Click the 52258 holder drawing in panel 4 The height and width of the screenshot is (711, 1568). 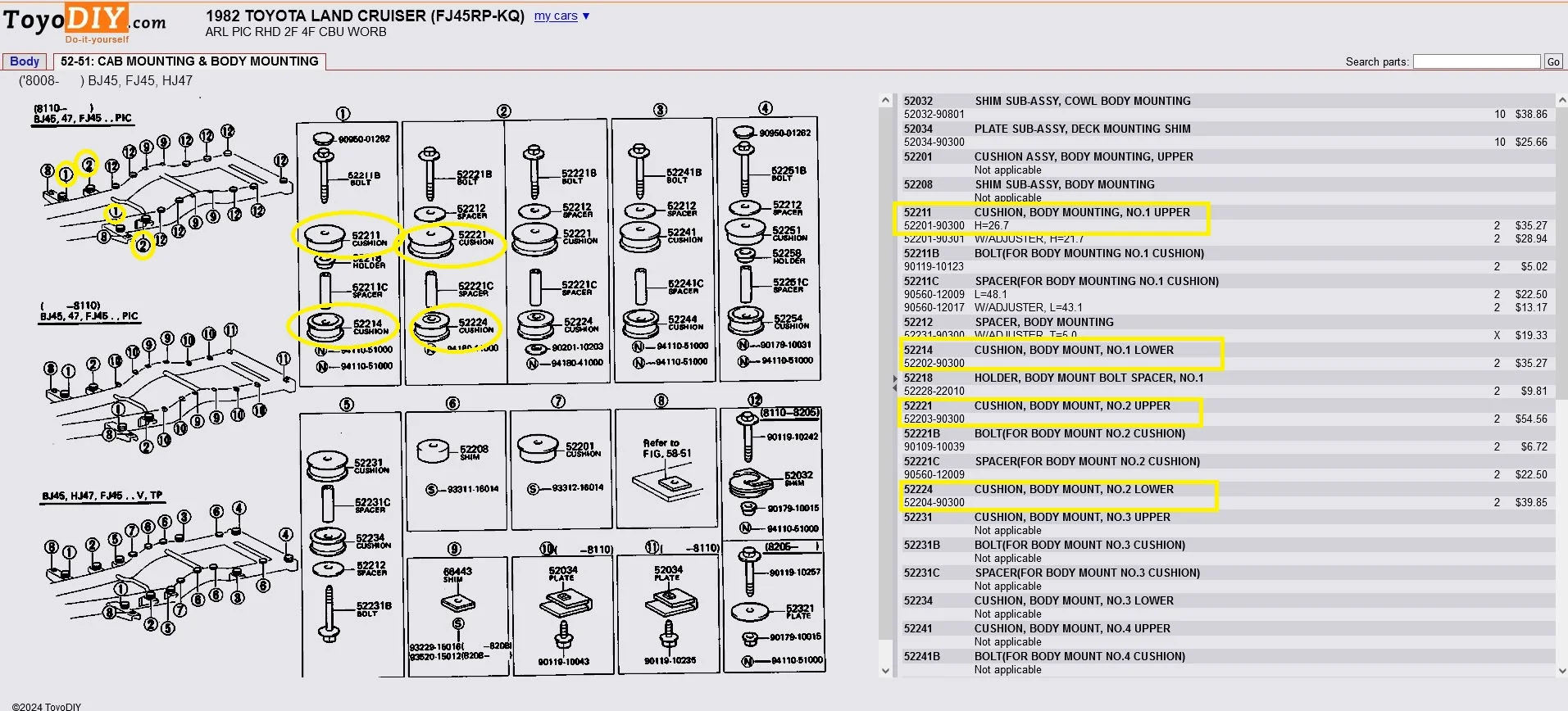tap(745, 255)
